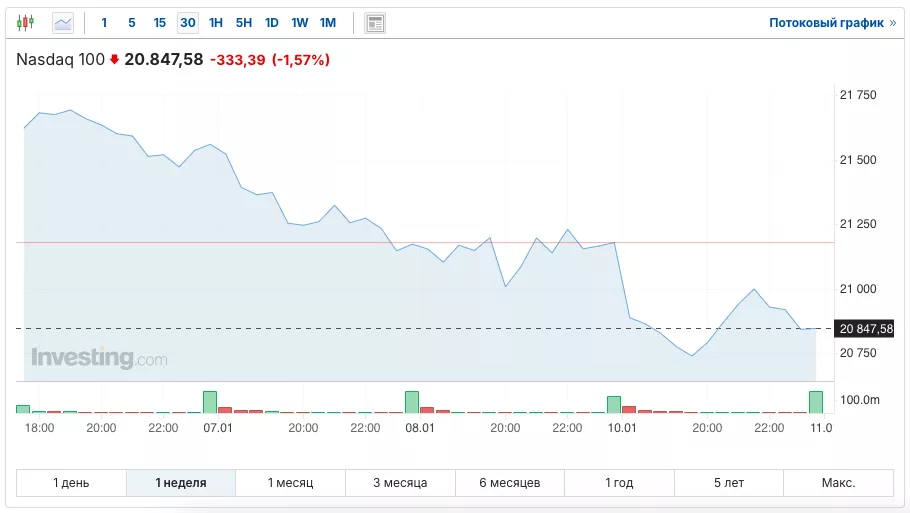
Task: Choose the 1H interval
Action: tap(216, 22)
